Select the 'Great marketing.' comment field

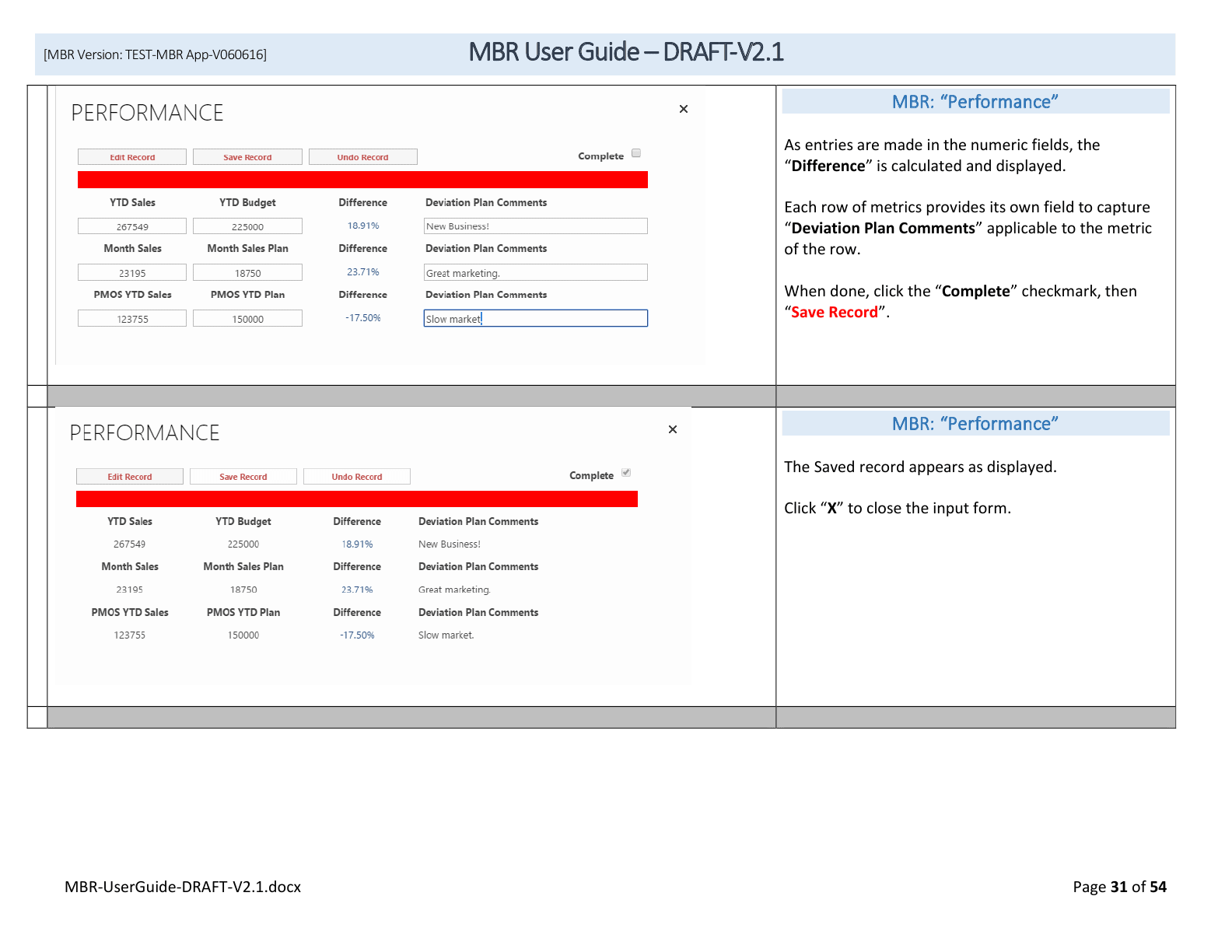535,273
